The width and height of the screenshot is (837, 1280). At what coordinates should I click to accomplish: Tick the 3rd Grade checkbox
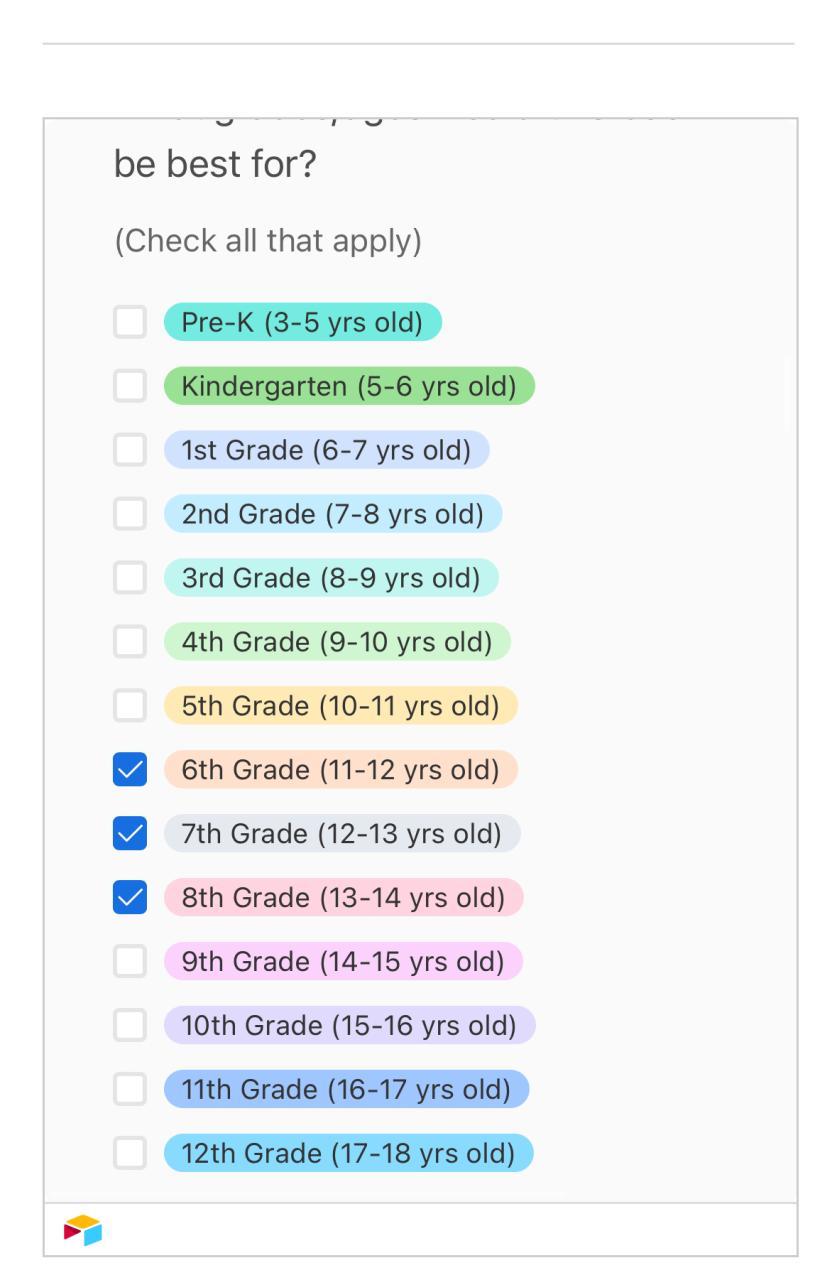click(130, 578)
